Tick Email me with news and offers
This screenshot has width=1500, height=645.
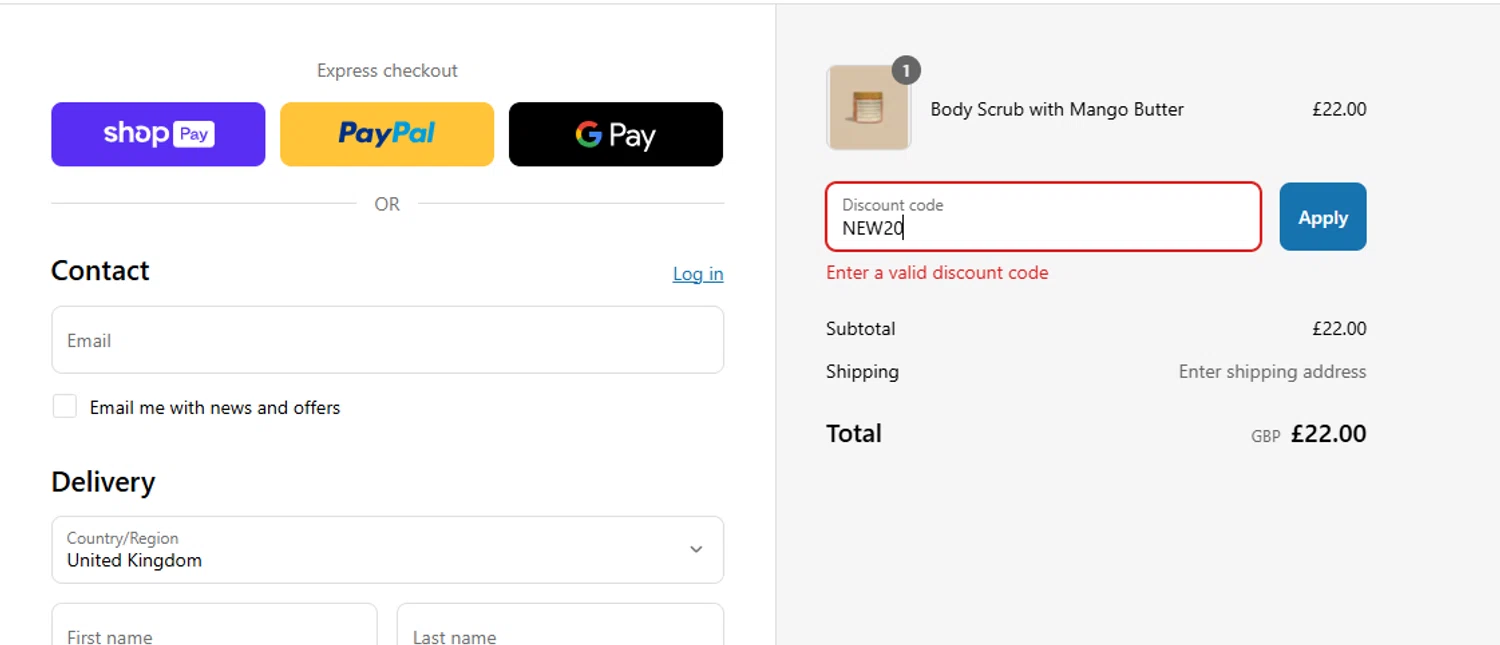click(65, 406)
